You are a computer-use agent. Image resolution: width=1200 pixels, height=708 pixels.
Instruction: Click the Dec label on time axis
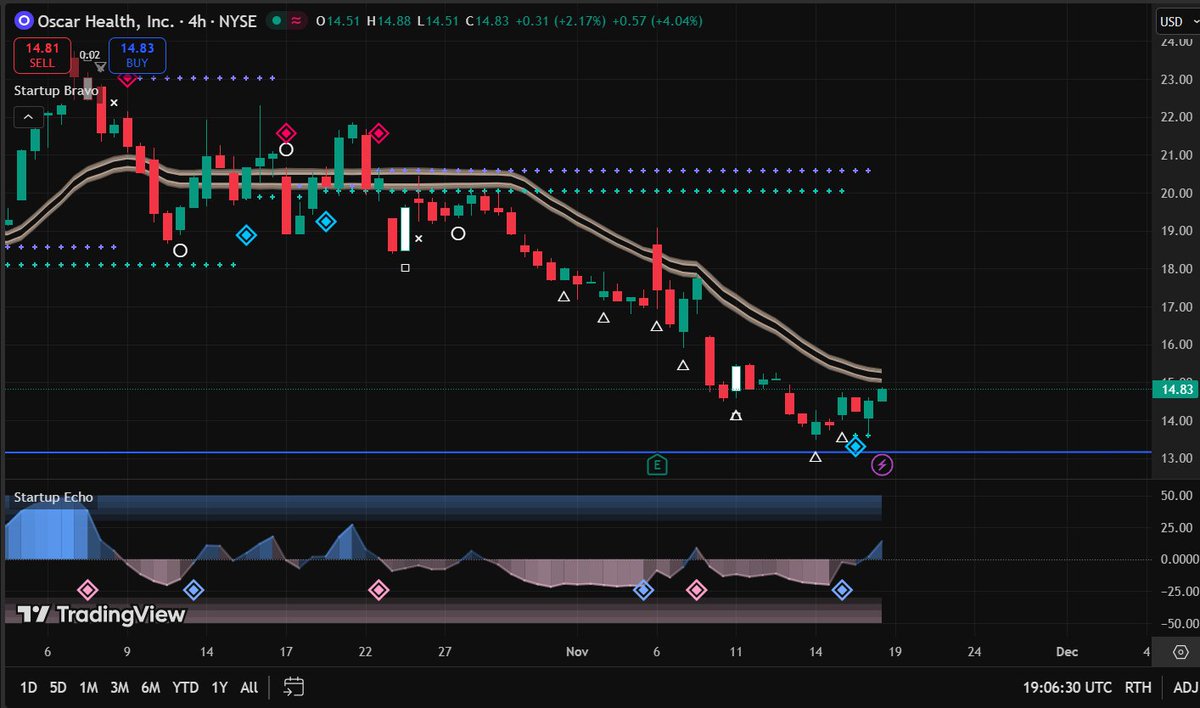pos(1067,651)
